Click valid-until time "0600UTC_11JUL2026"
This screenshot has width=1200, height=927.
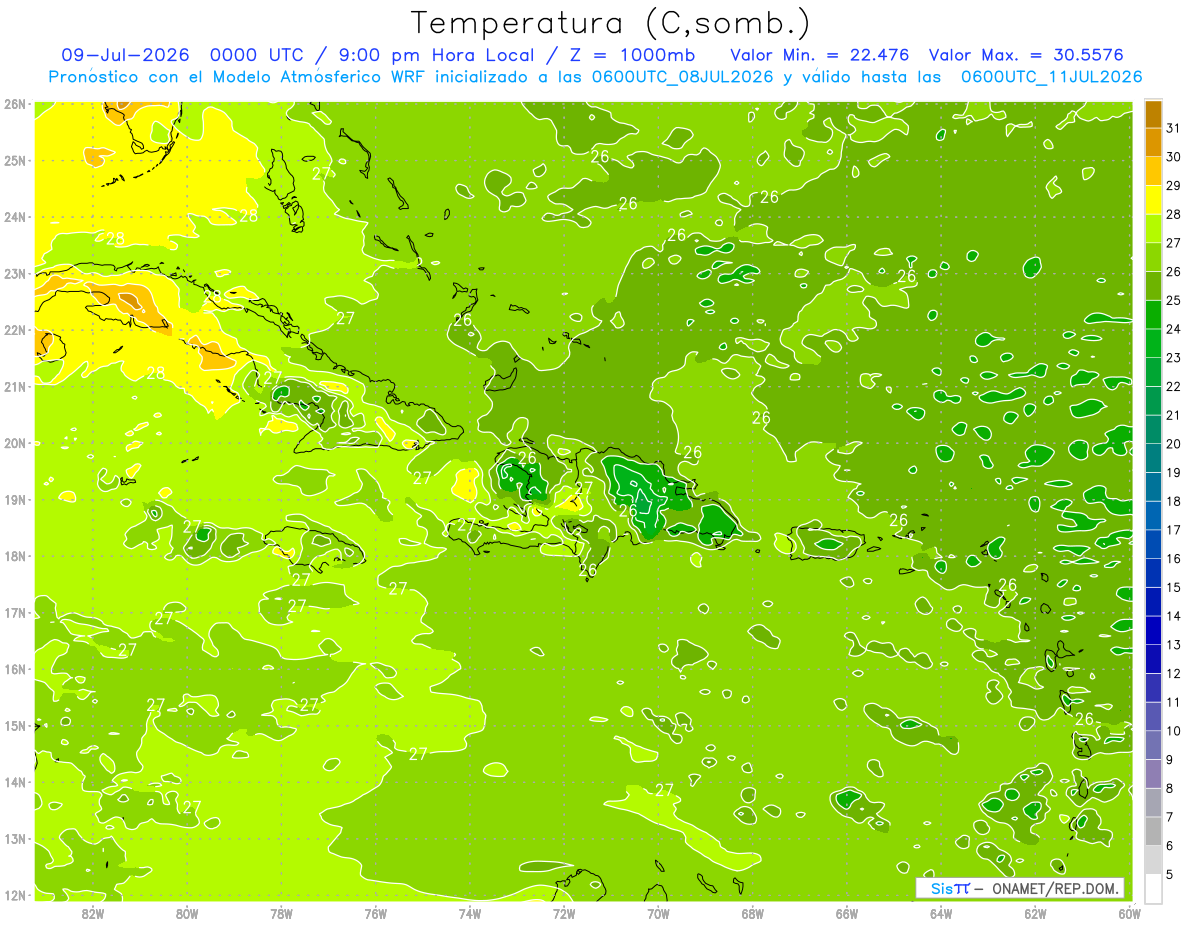[1052, 77]
